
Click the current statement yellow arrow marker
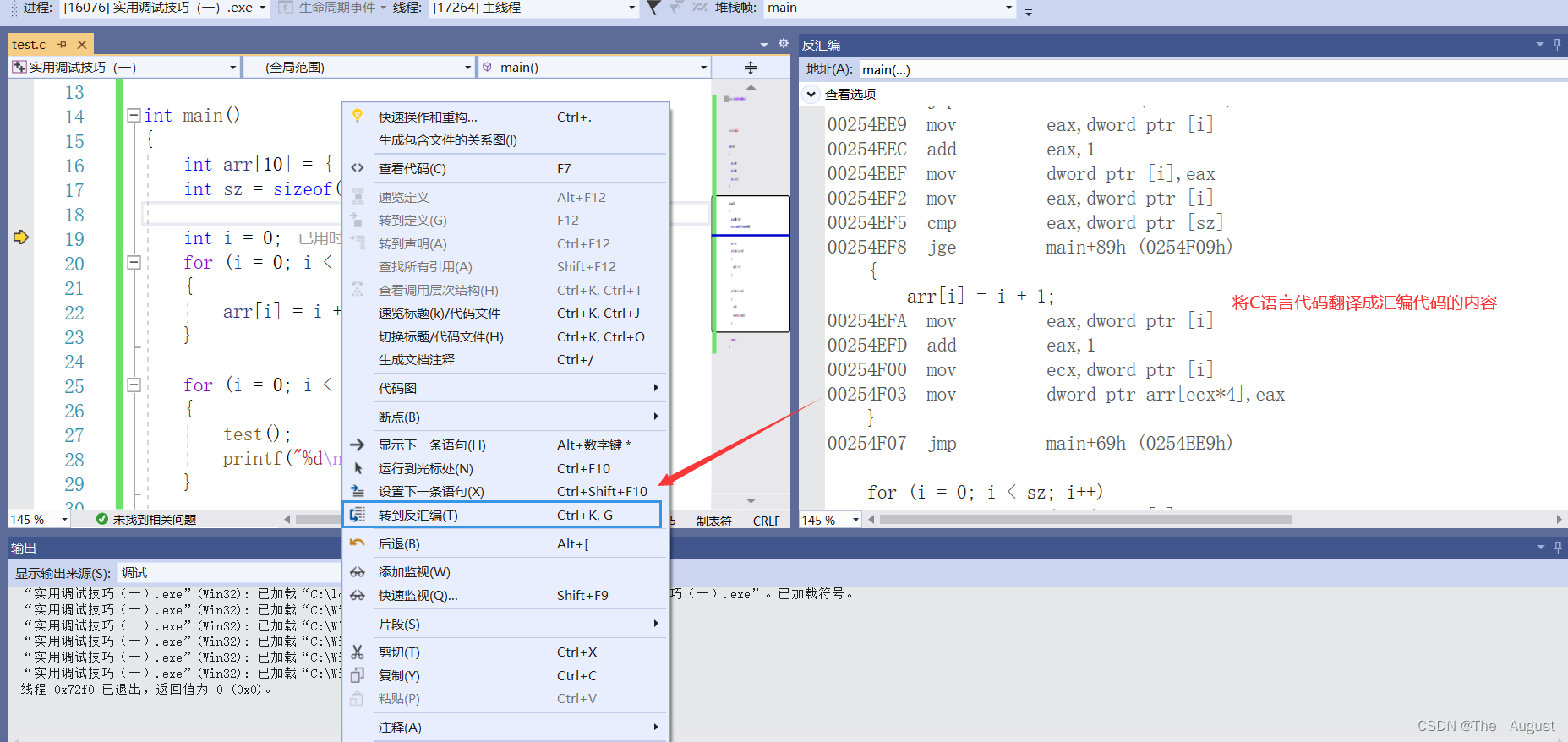21,237
